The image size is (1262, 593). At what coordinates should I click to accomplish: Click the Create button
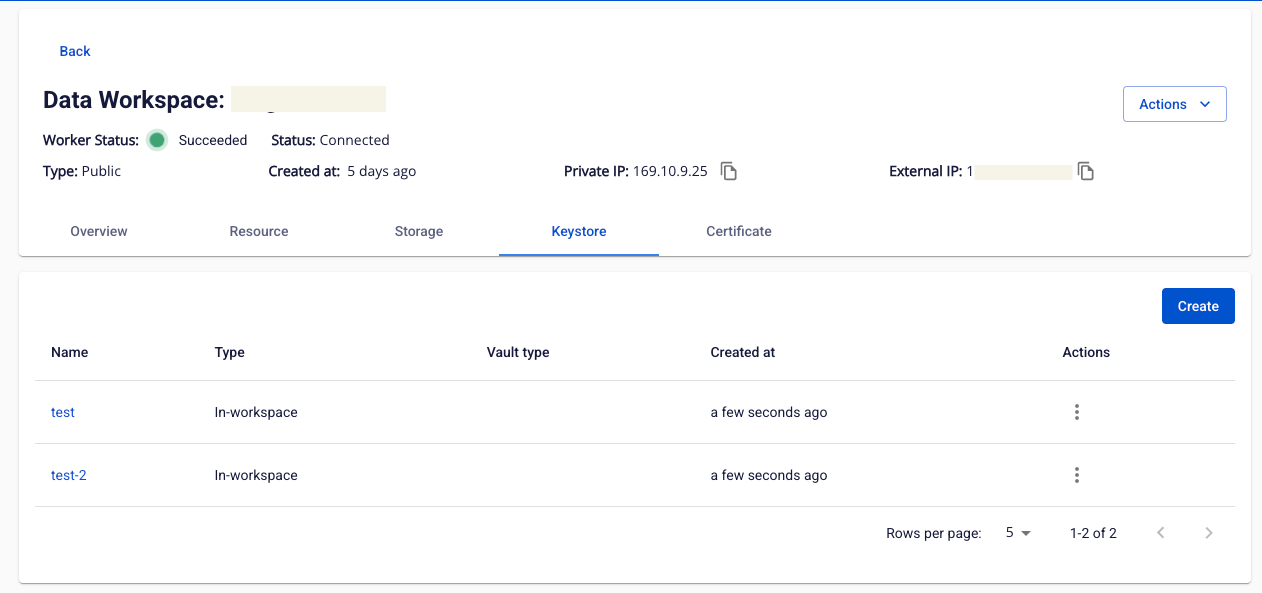(x=1198, y=306)
